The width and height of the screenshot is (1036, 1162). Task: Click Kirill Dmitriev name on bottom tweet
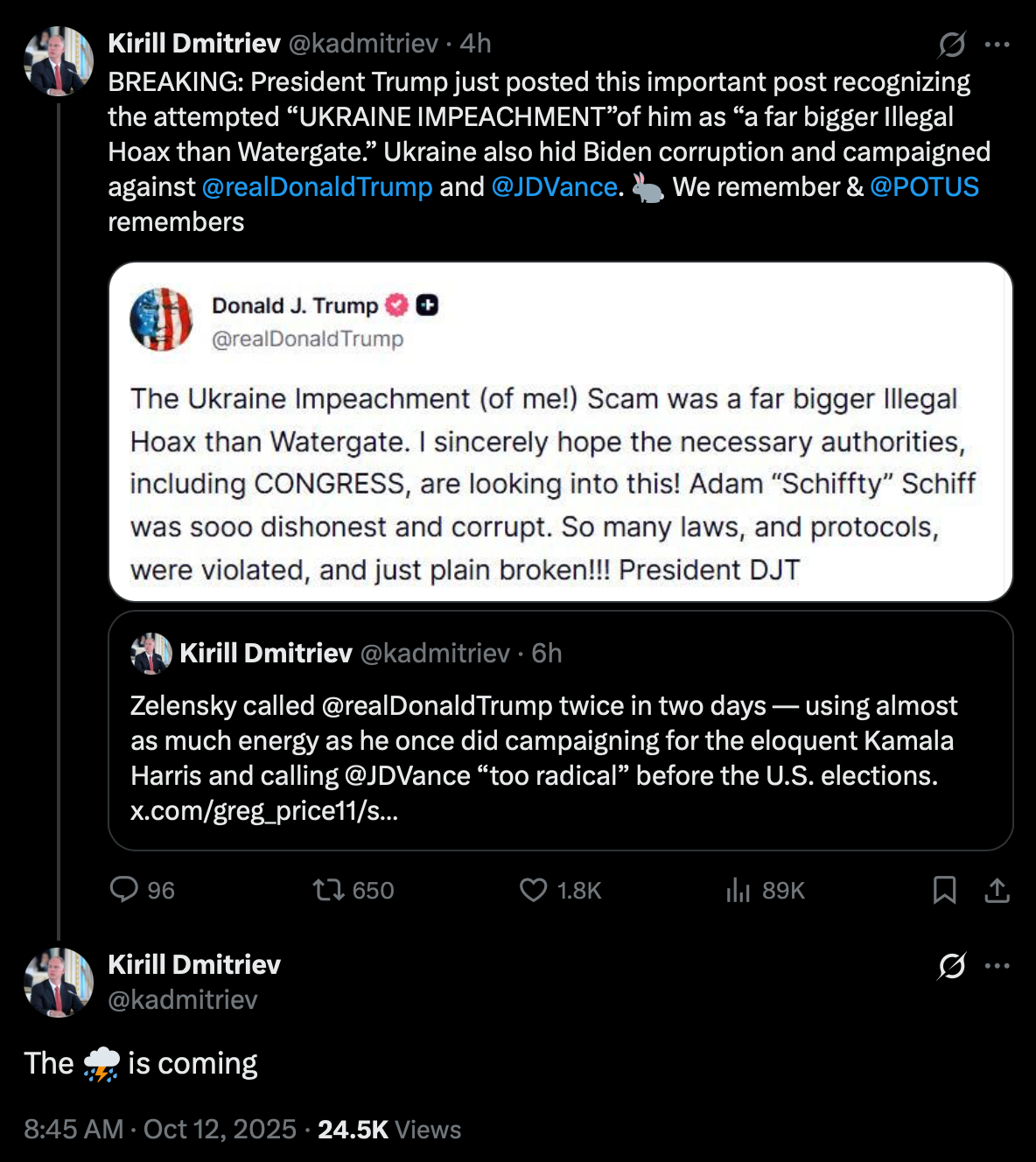pos(194,964)
